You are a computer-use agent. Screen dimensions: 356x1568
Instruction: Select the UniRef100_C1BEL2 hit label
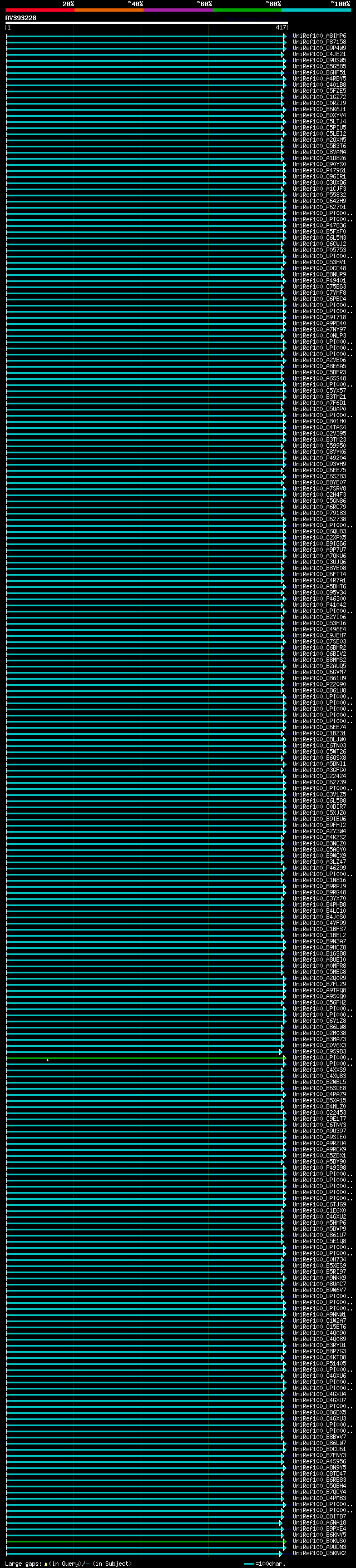click(x=319, y=935)
